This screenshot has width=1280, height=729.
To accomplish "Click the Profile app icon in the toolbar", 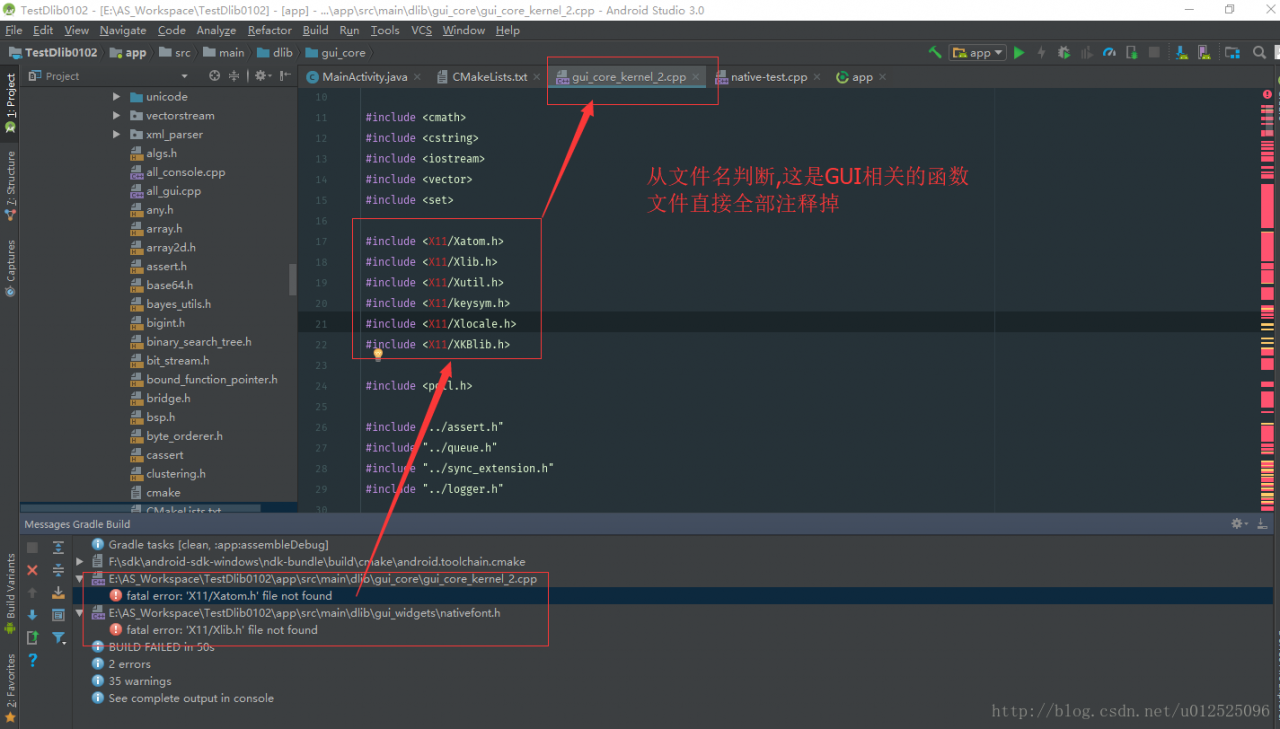I will tap(1086, 53).
